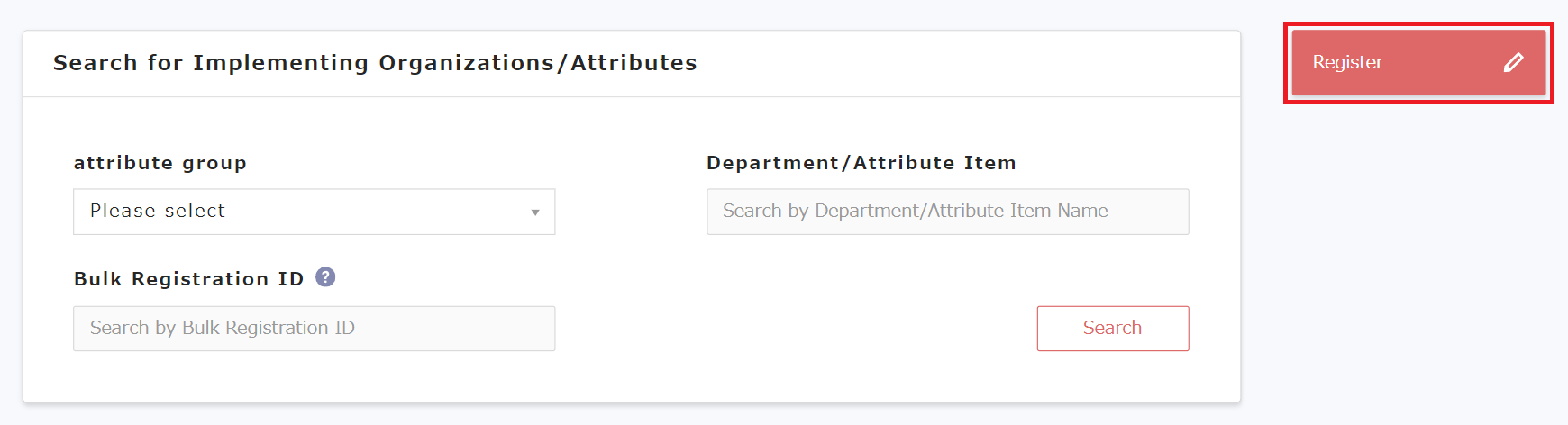Click the "Department/Attribute Item" label
This screenshot has width=1568, height=425.
coord(861,163)
